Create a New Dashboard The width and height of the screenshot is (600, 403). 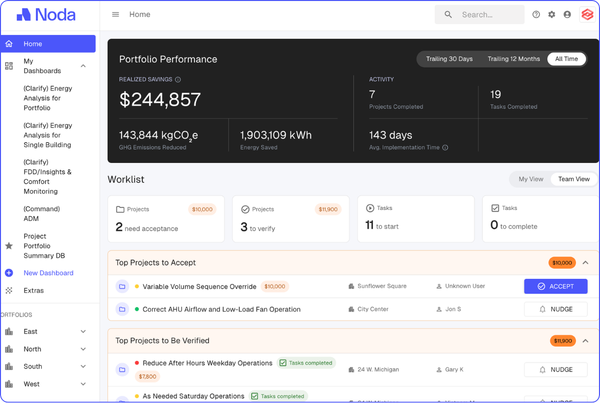pyautogui.click(x=49, y=273)
